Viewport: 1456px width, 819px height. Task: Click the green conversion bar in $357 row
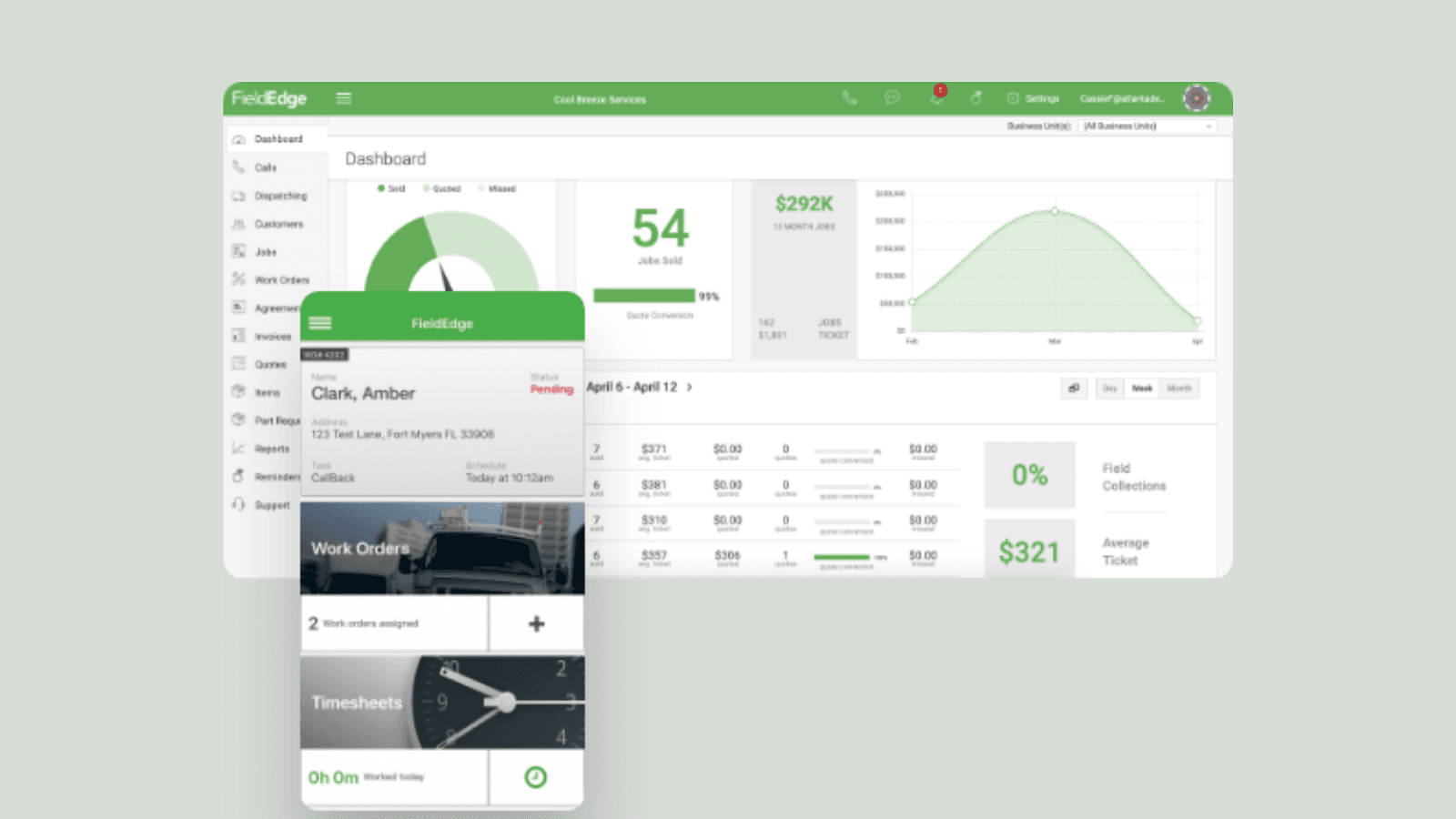[x=842, y=557]
